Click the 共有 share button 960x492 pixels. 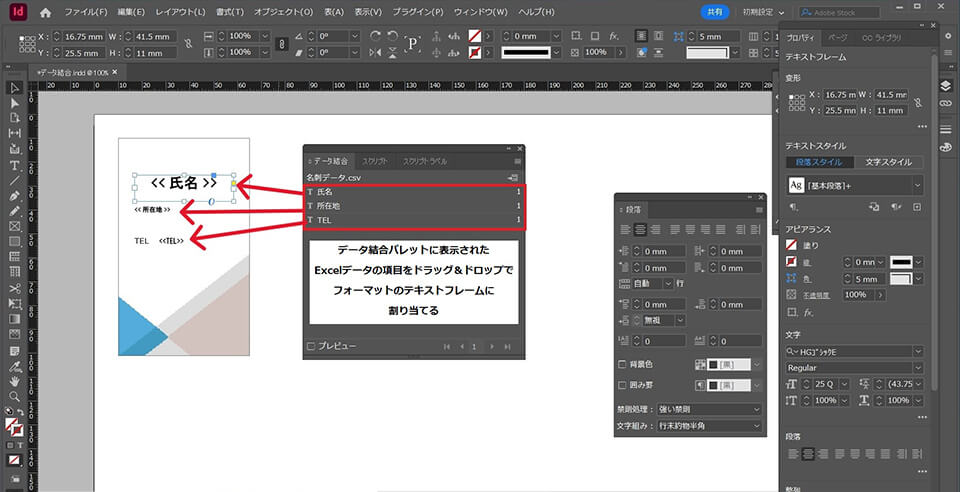coord(715,12)
